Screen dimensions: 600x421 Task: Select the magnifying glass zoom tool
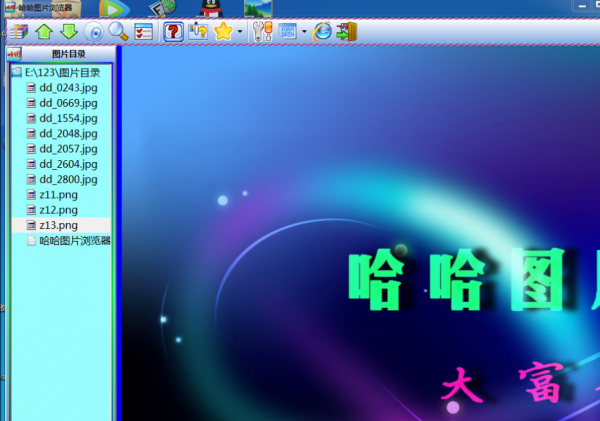tap(118, 31)
